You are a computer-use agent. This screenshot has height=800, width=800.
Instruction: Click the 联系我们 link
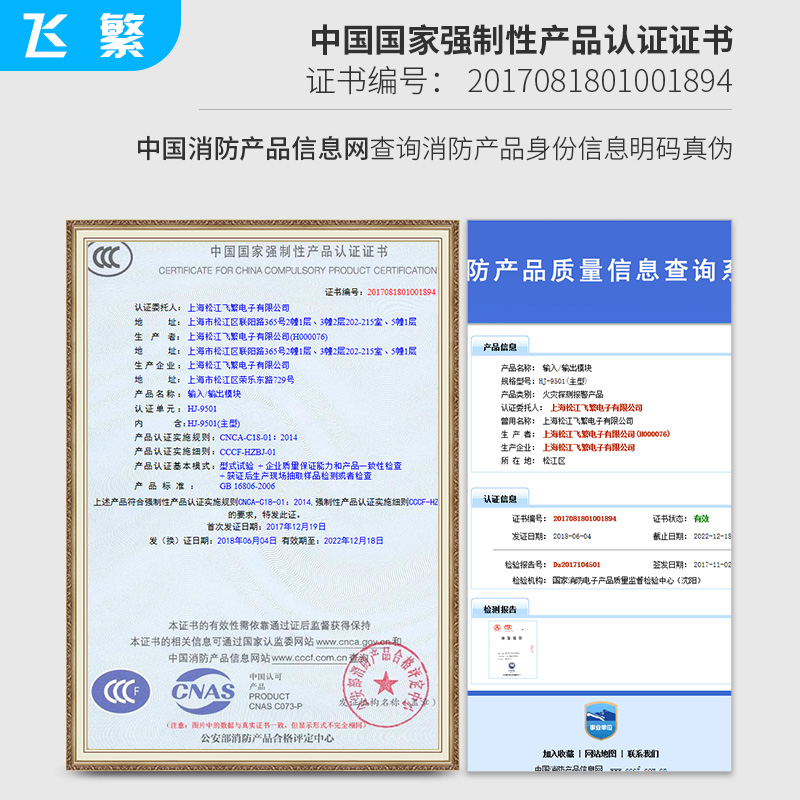[x=643, y=754]
